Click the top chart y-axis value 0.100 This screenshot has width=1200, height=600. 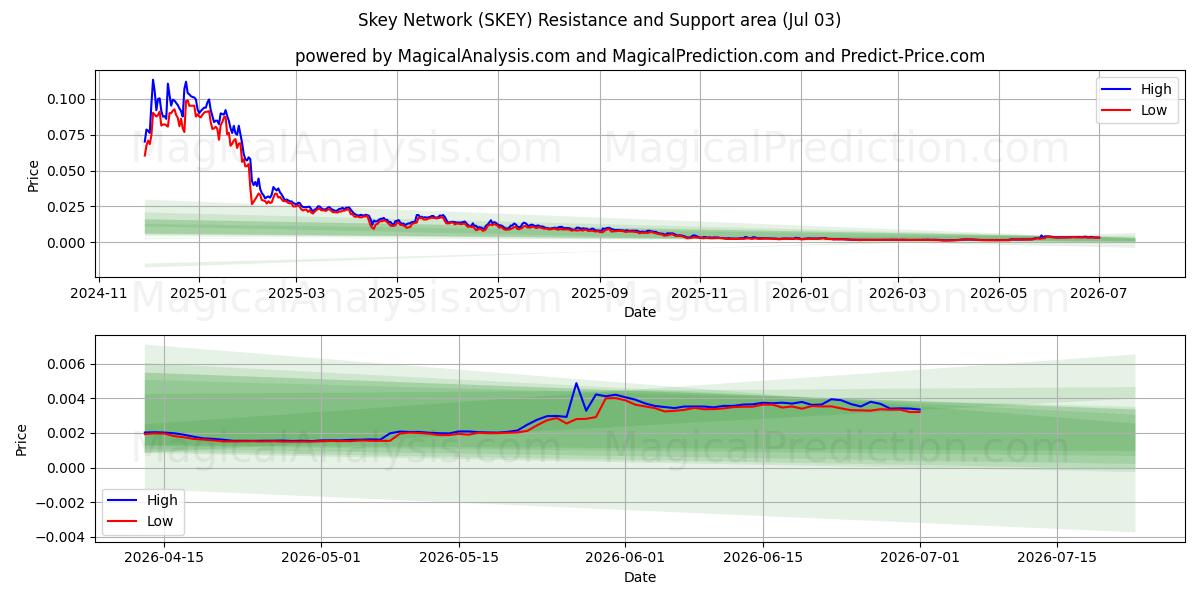[68, 99]
